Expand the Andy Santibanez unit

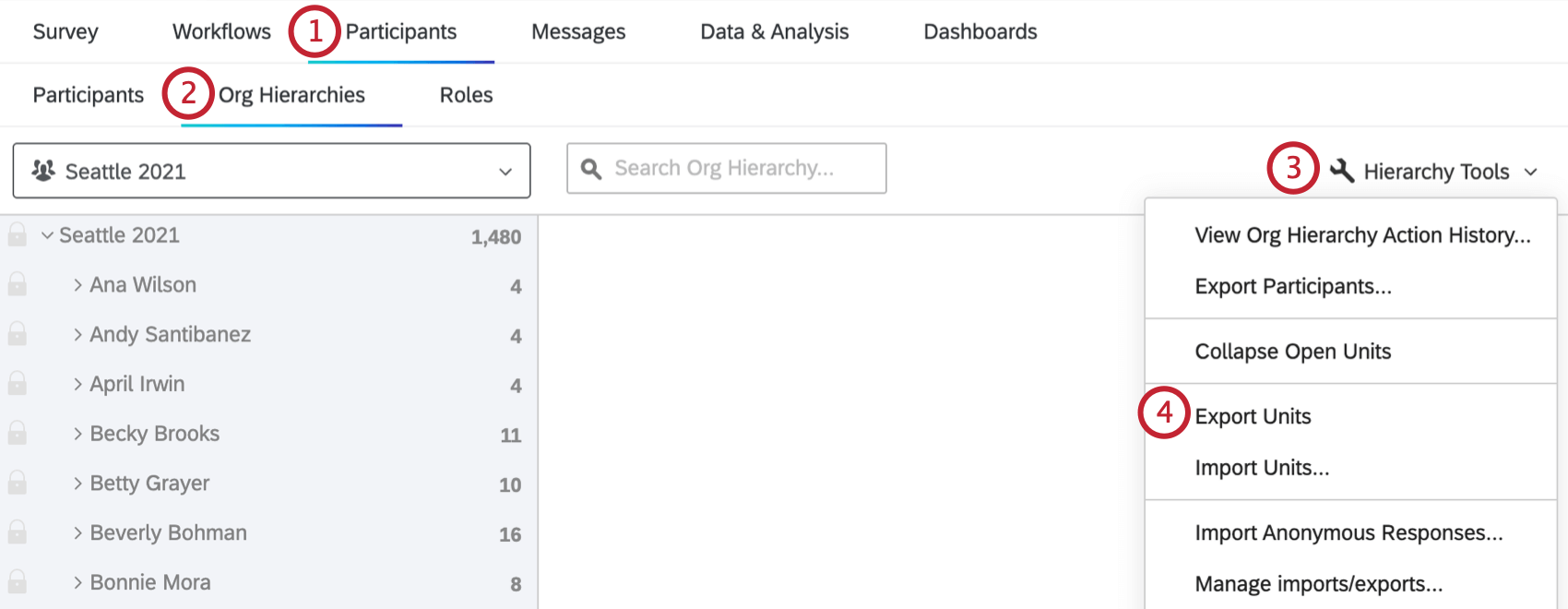[78, 335]
